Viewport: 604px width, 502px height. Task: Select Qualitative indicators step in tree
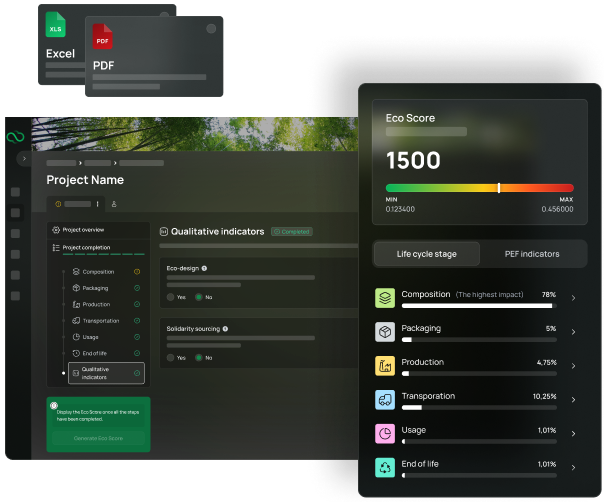106,373
